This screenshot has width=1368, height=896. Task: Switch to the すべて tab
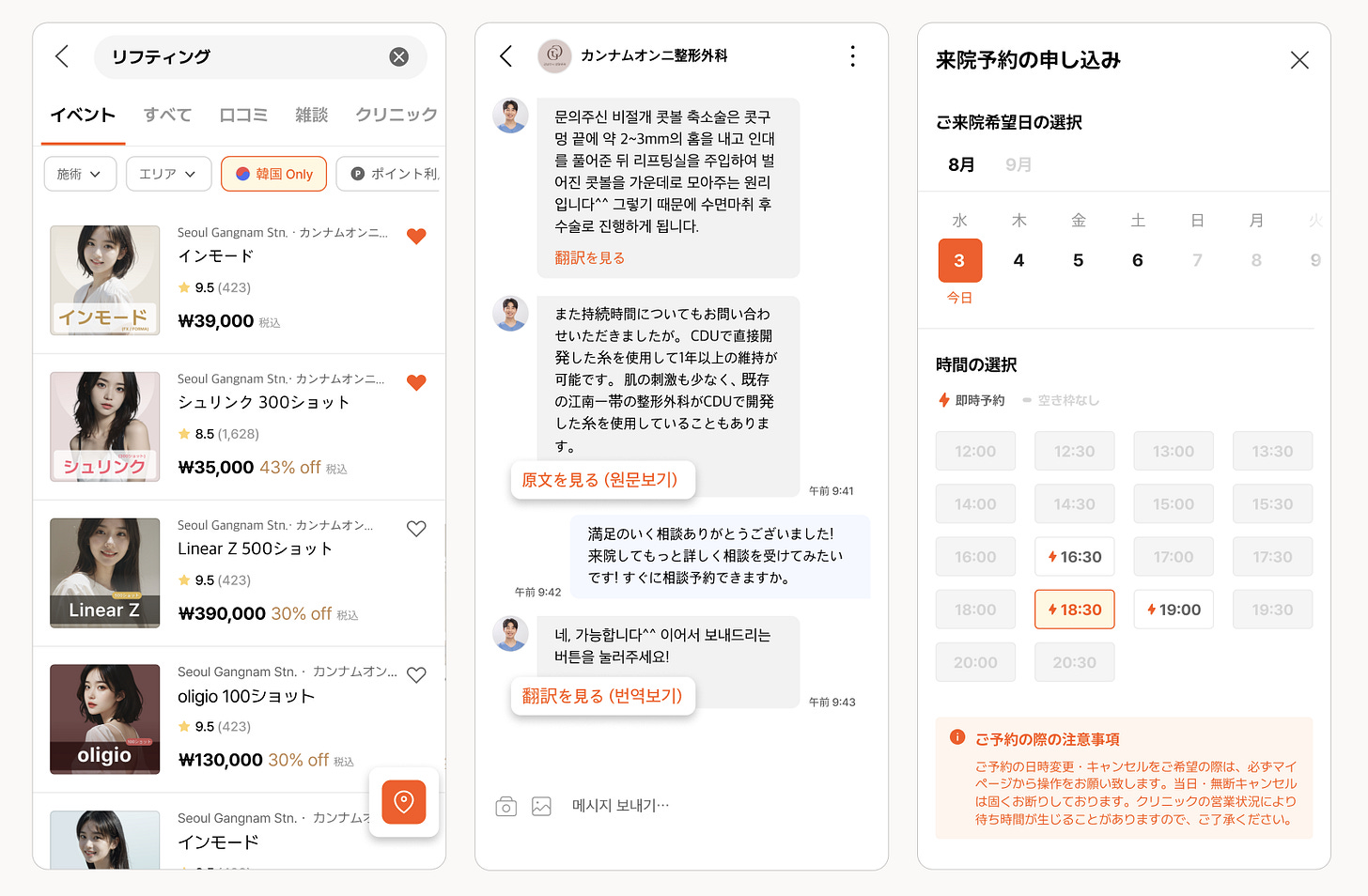(x=167, y=115)
